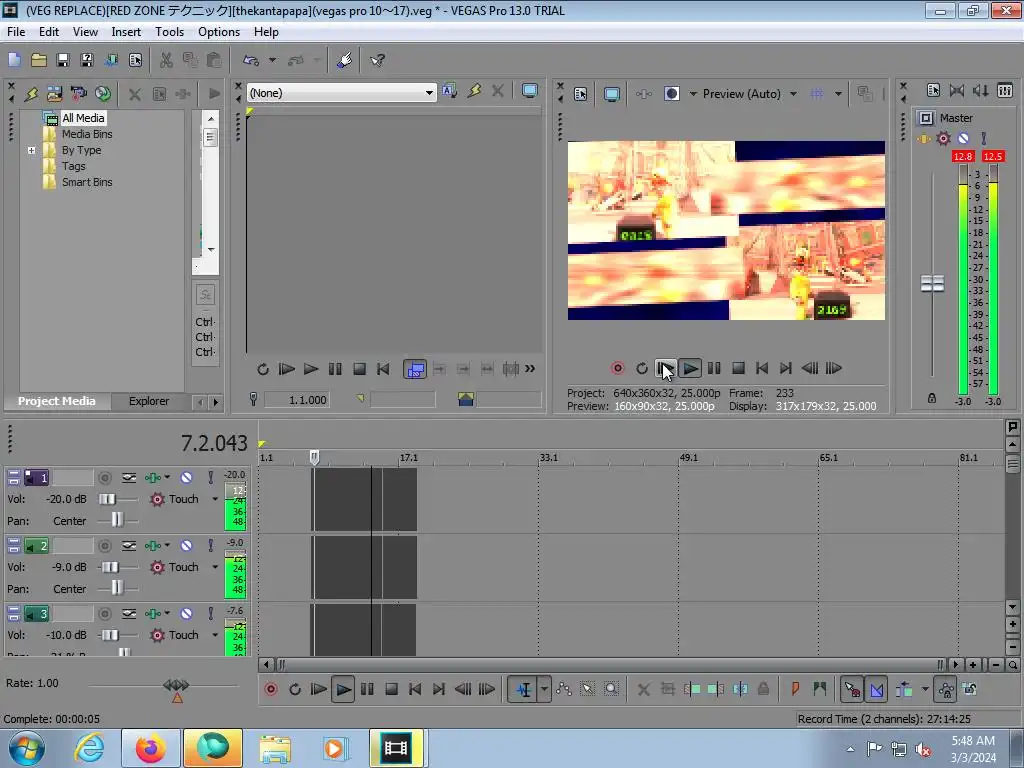The width and height of the screenshot is (1024, 768).
Task: Create a new project from the toolbar
Action: coord(14,60)
